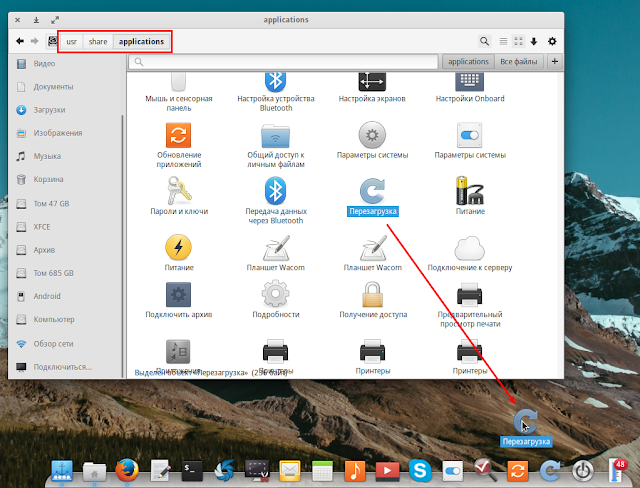Click the 'Перезагрузка' icon on the desktop
Viewport: 640px width, 488px height.
[x=526, y=421]
